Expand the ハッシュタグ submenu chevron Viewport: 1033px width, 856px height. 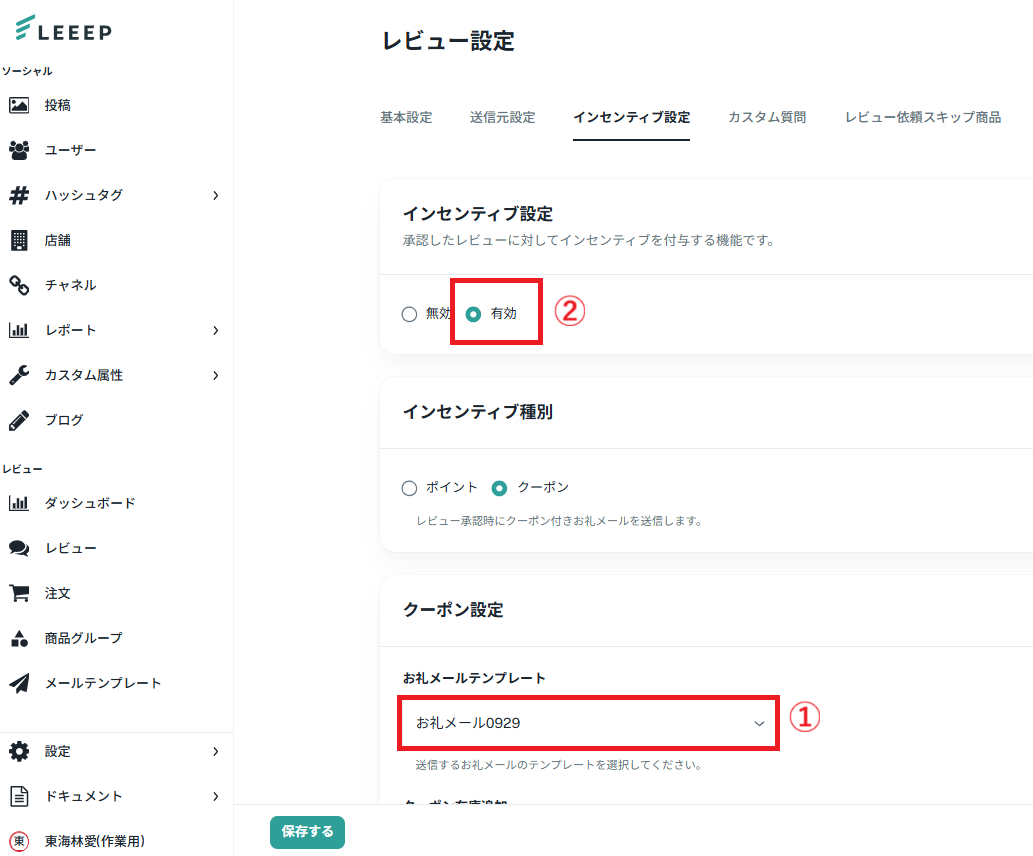[215, 195]
